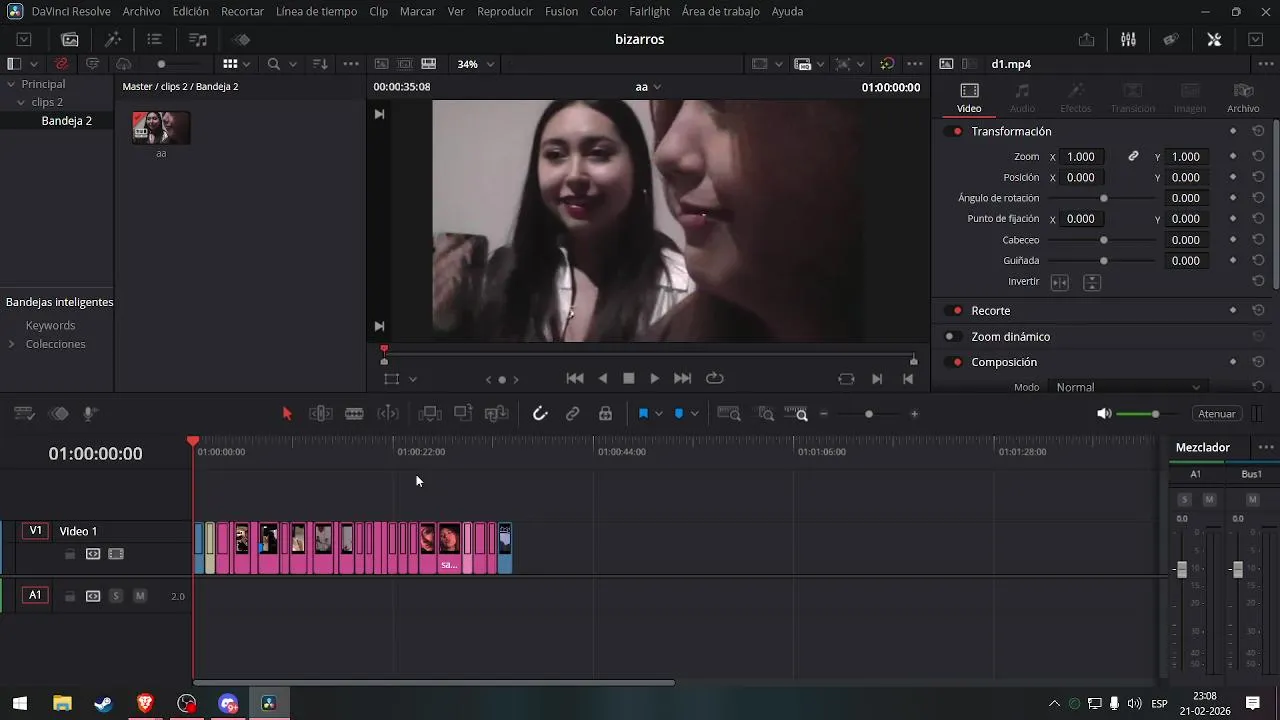Screen dimensions: 1280x720
Task: Click the Insert Clip icon
Action: pos(430,413)
